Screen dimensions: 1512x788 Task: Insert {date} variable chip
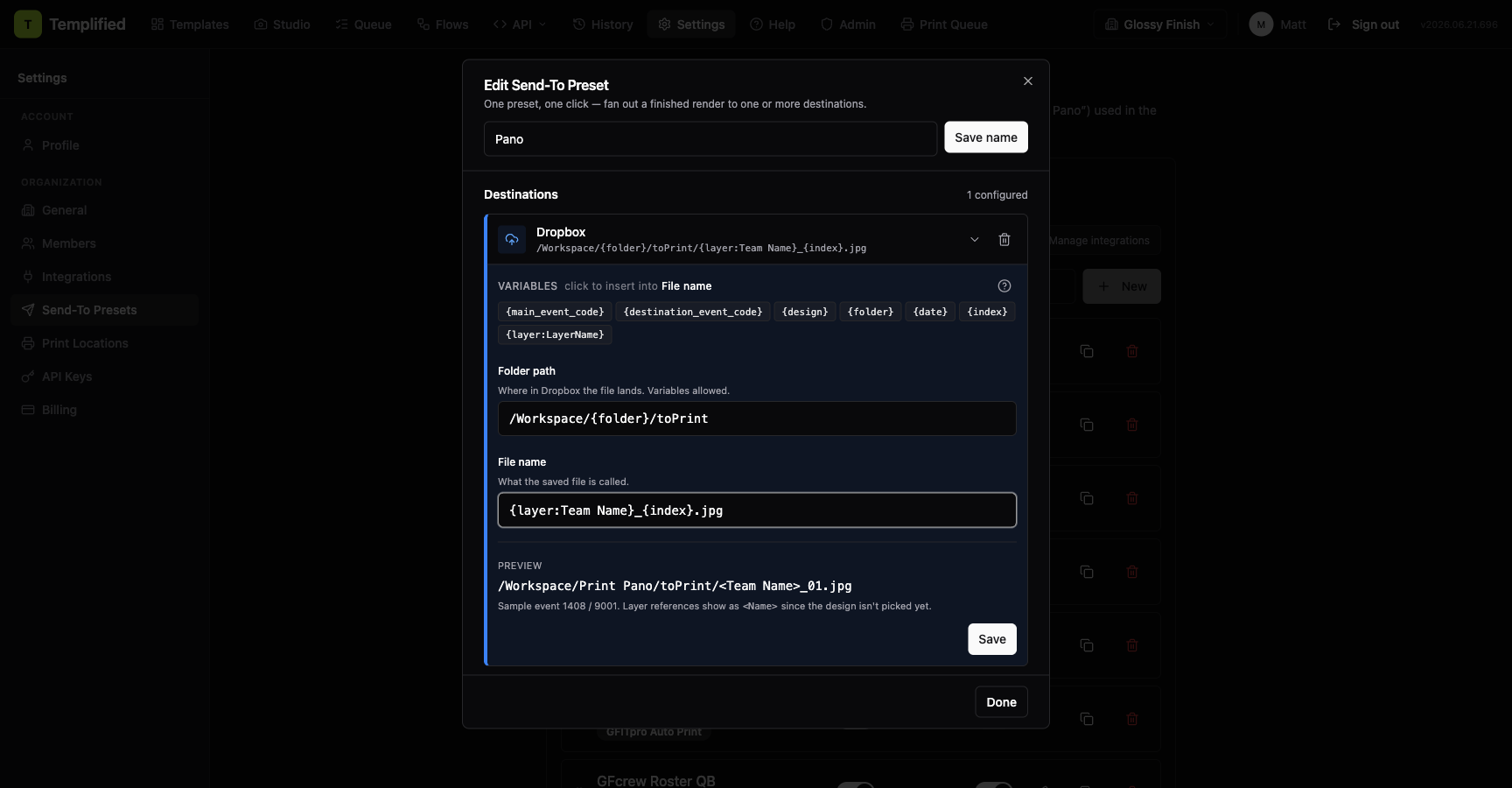930,312
